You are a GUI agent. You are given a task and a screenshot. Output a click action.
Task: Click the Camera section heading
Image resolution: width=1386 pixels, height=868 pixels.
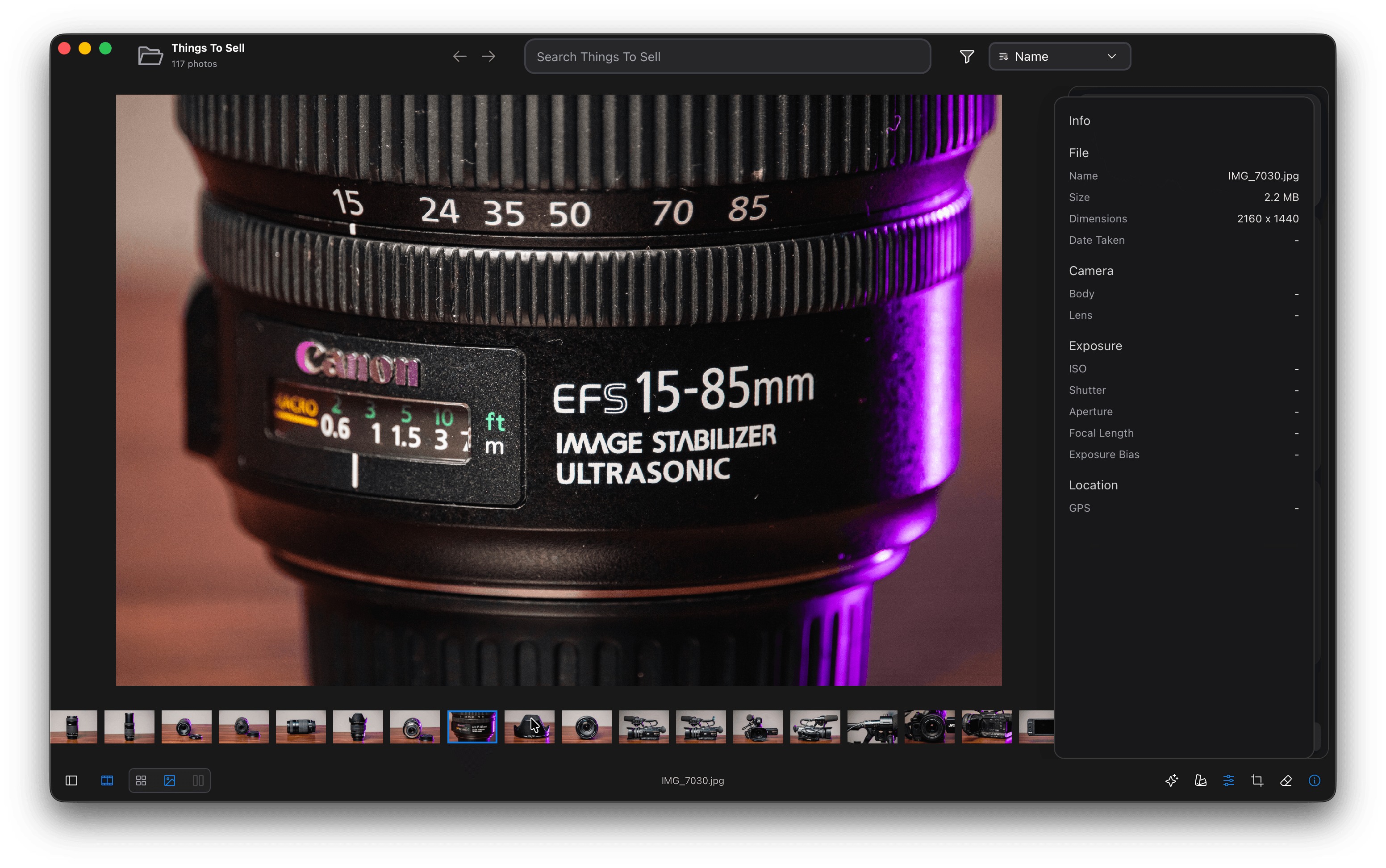(1091, 271)
